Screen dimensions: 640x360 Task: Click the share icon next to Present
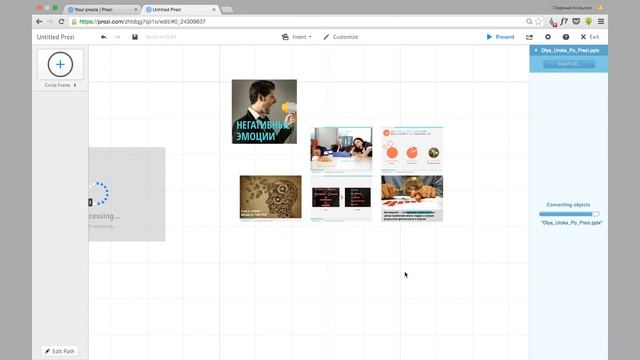click(x=529, y=37)
